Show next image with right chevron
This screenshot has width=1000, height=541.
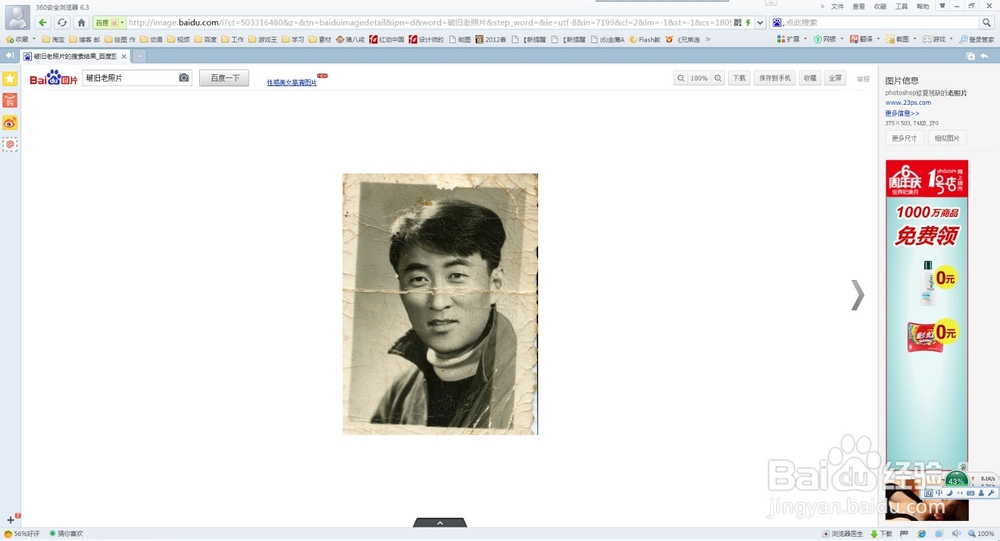(x=858, y=295)
